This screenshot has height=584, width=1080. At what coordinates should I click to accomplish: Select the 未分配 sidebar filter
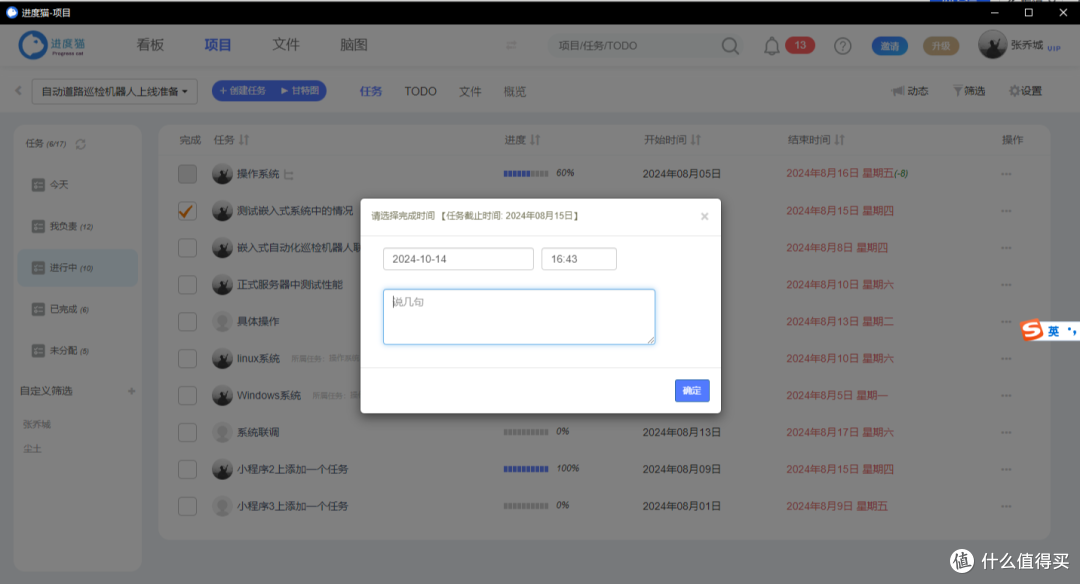coord(77,351)
